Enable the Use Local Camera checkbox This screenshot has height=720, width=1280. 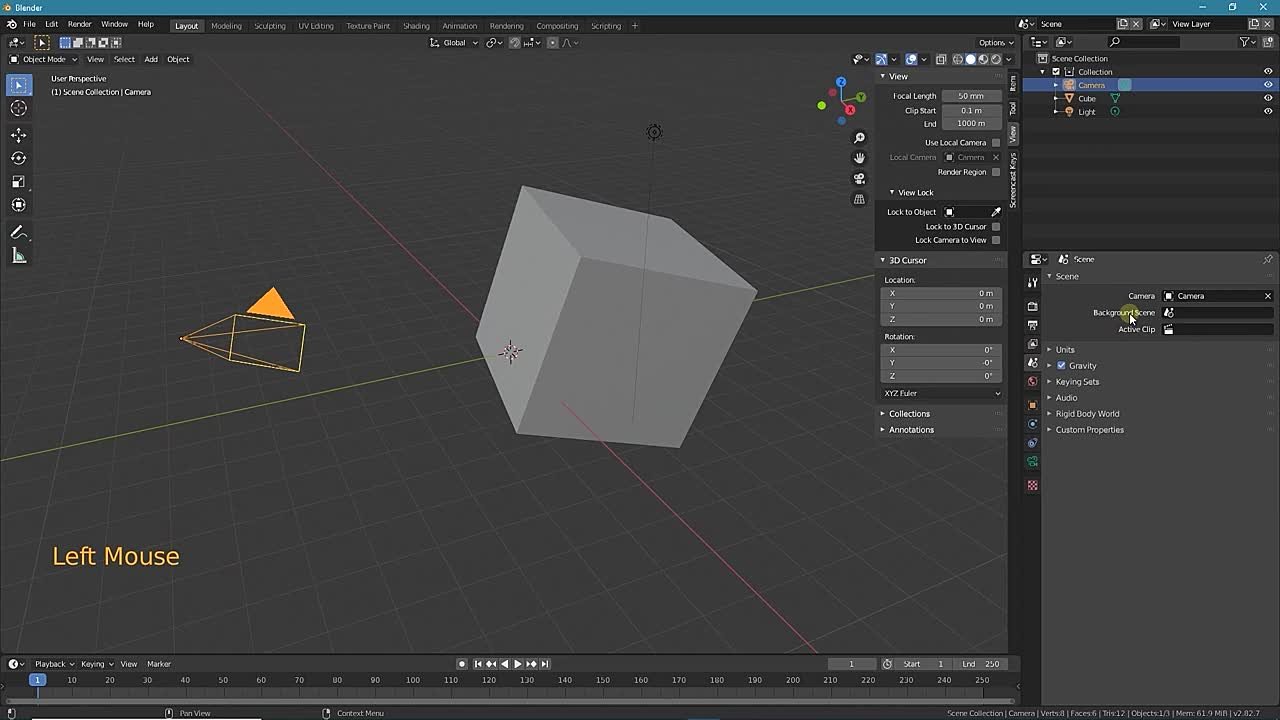996,142
